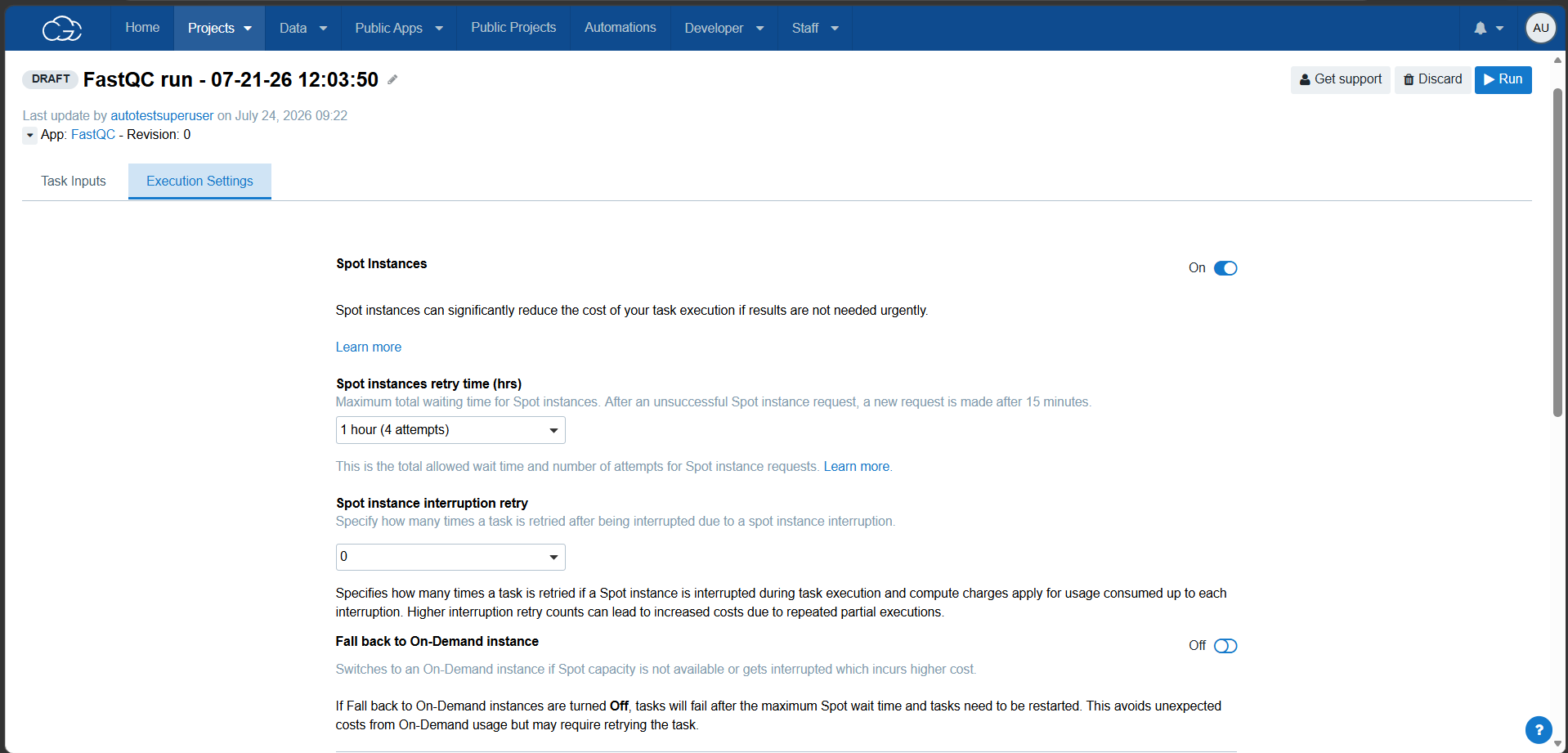1568x753 pixels.
Task: Open Spot instance interruption retry dropdown
Action: 450,557
